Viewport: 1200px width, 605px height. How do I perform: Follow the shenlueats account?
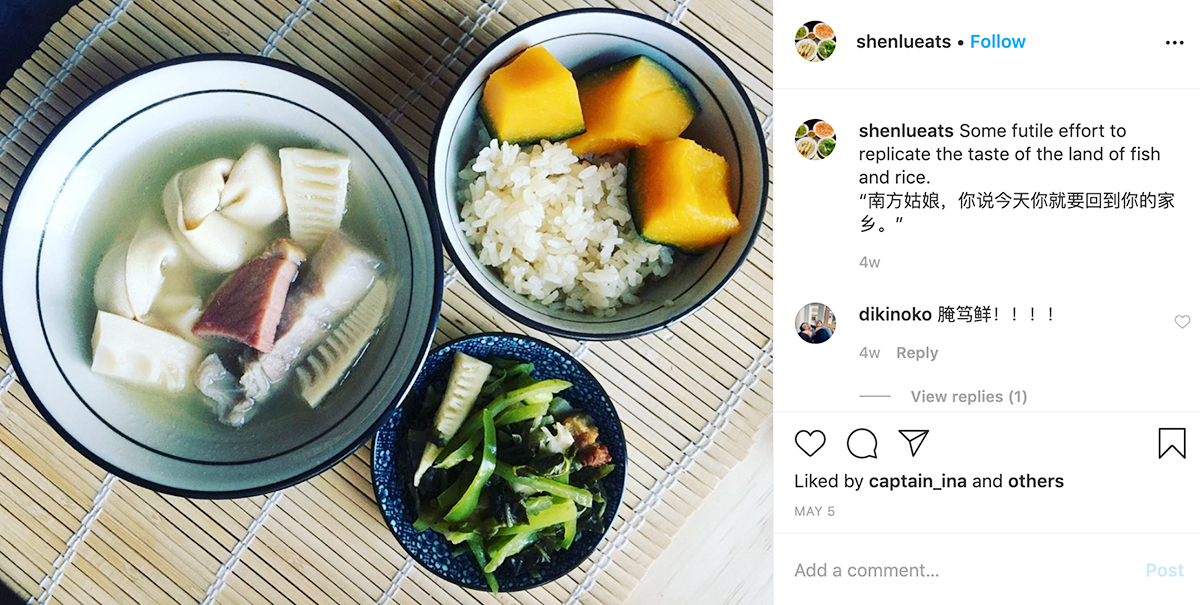(997, 42)
